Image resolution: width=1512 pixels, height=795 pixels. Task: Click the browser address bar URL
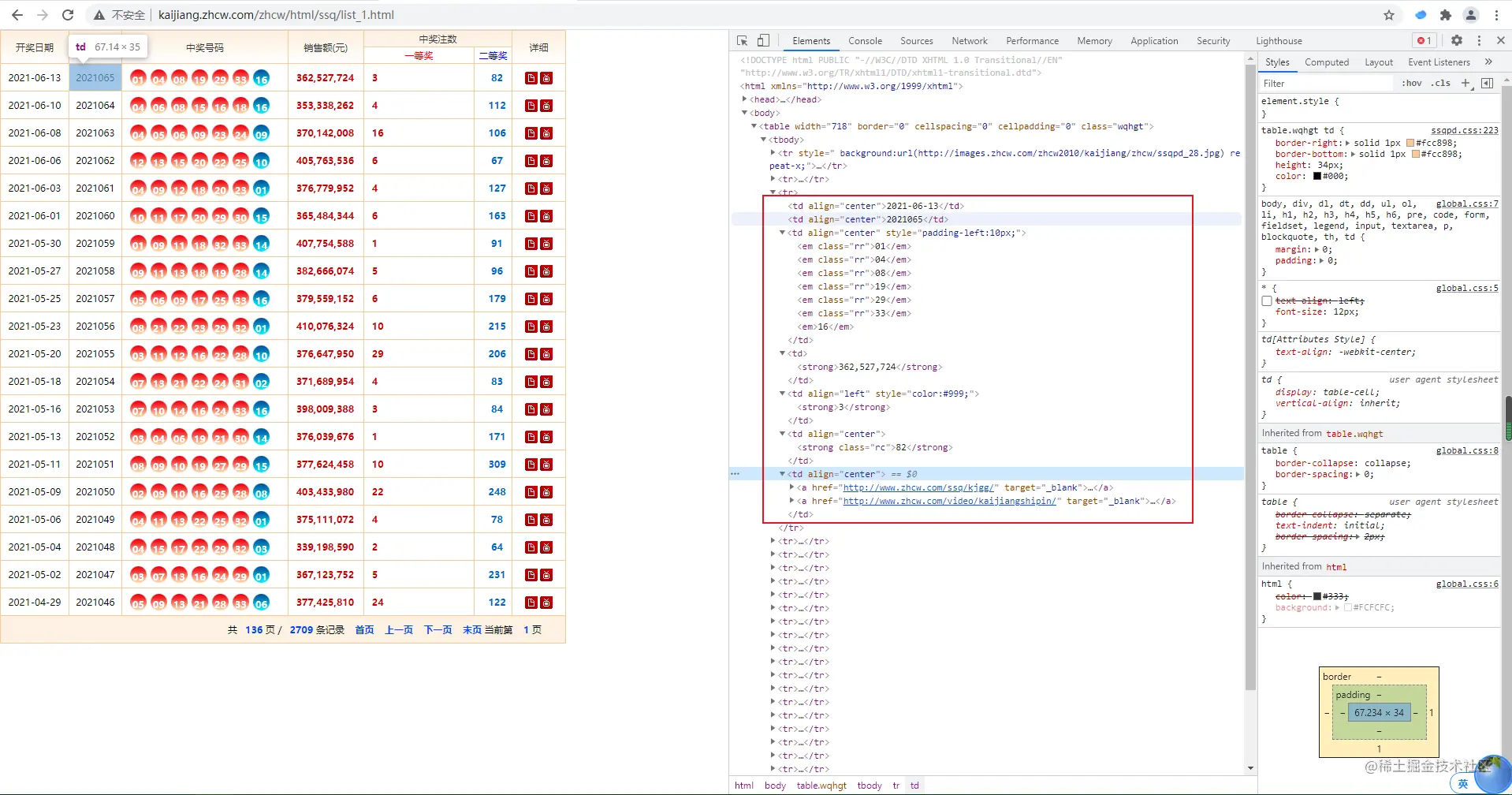click(x=276, y=15)
